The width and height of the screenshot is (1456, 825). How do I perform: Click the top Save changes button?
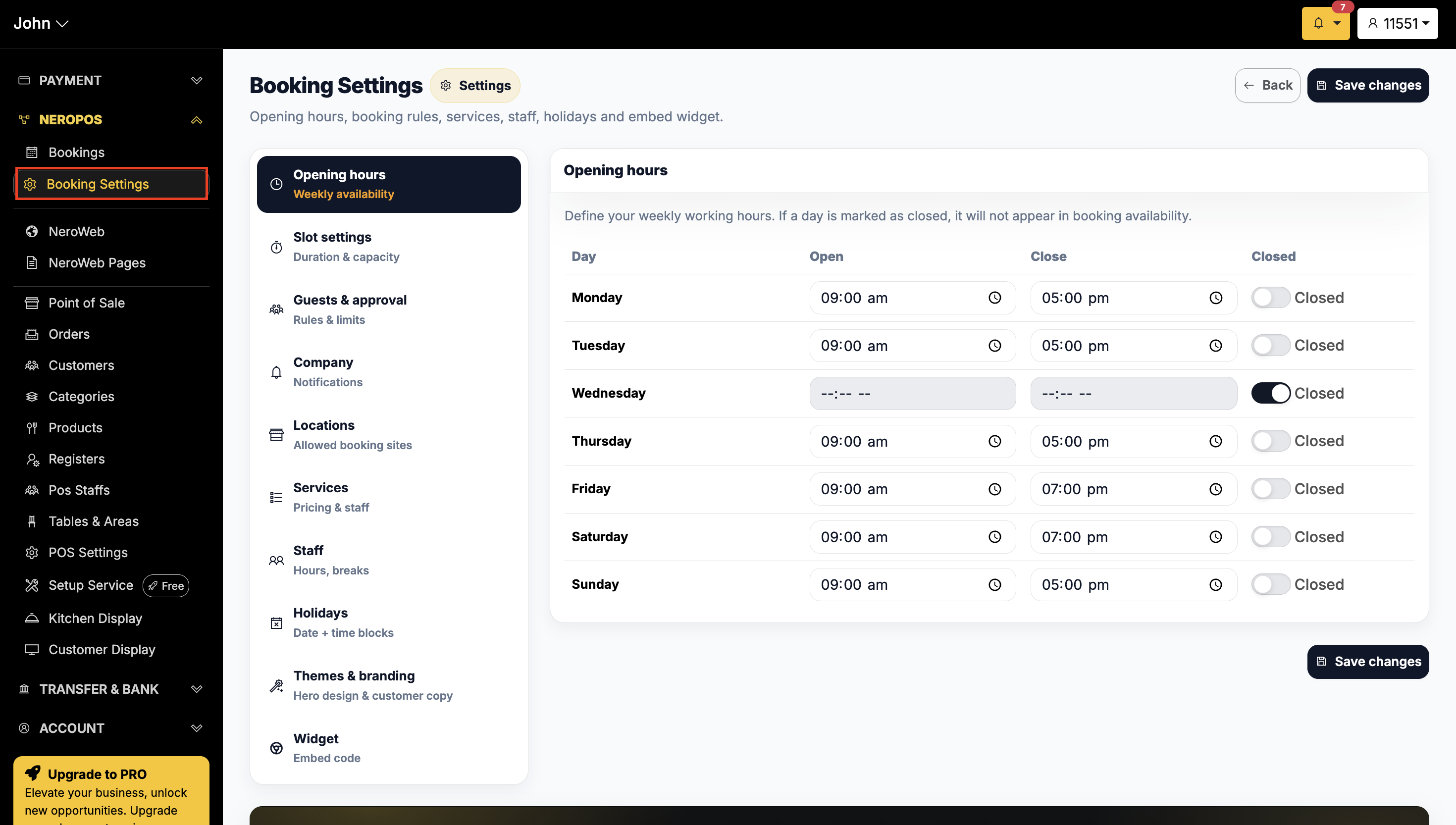coord(1368,86)
